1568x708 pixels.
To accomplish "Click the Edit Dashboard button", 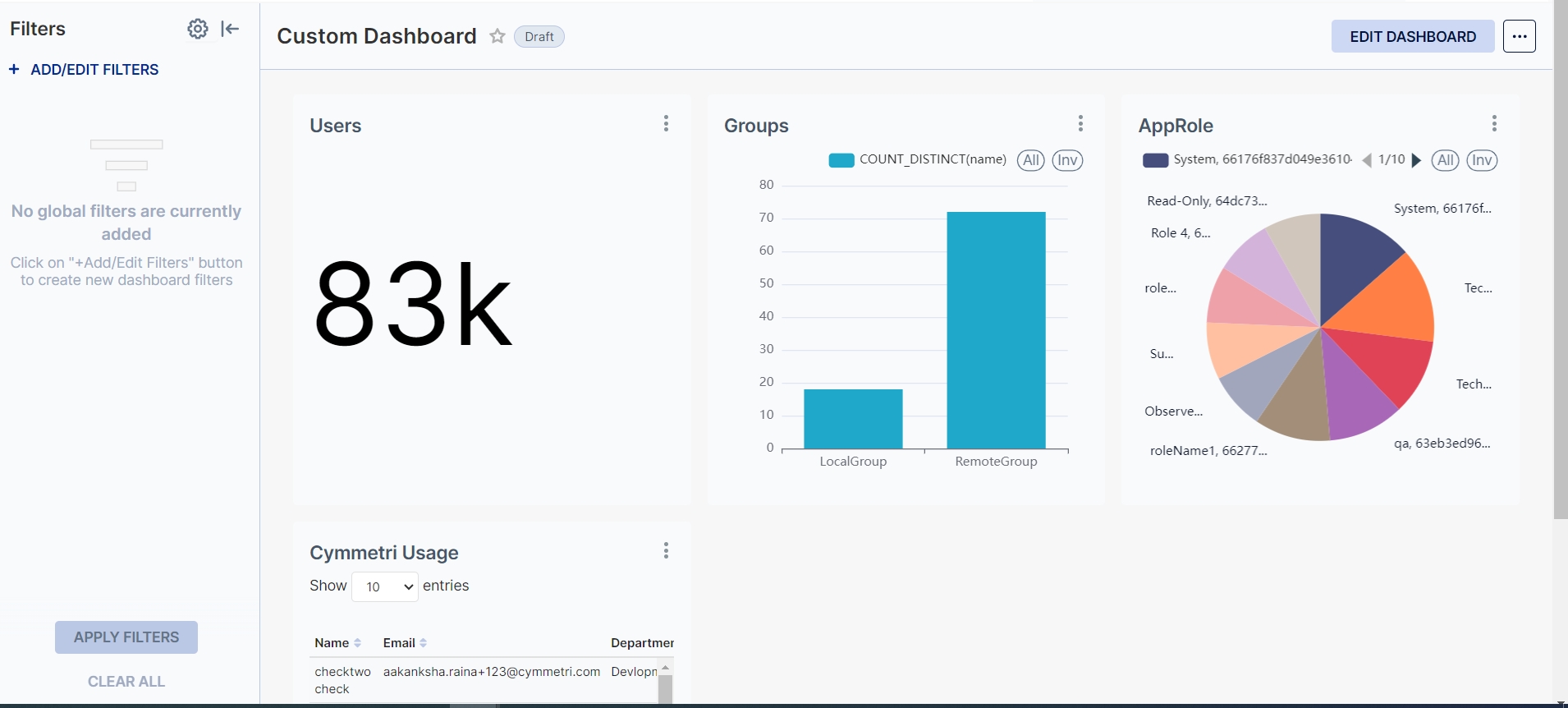I will (x=1412, y=36).
